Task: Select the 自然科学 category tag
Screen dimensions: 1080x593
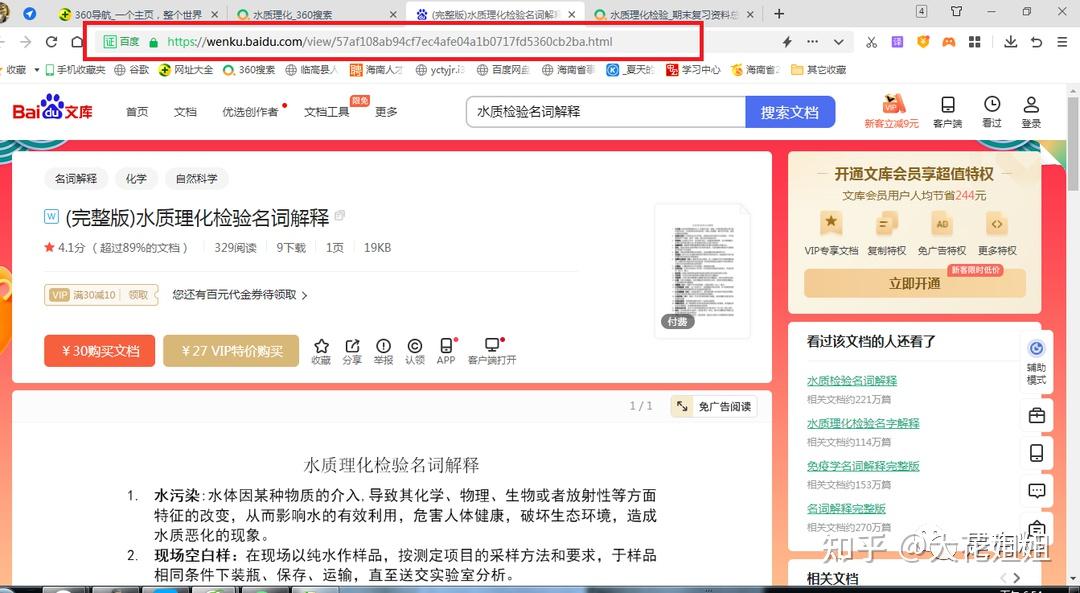Action: [196, 178]
